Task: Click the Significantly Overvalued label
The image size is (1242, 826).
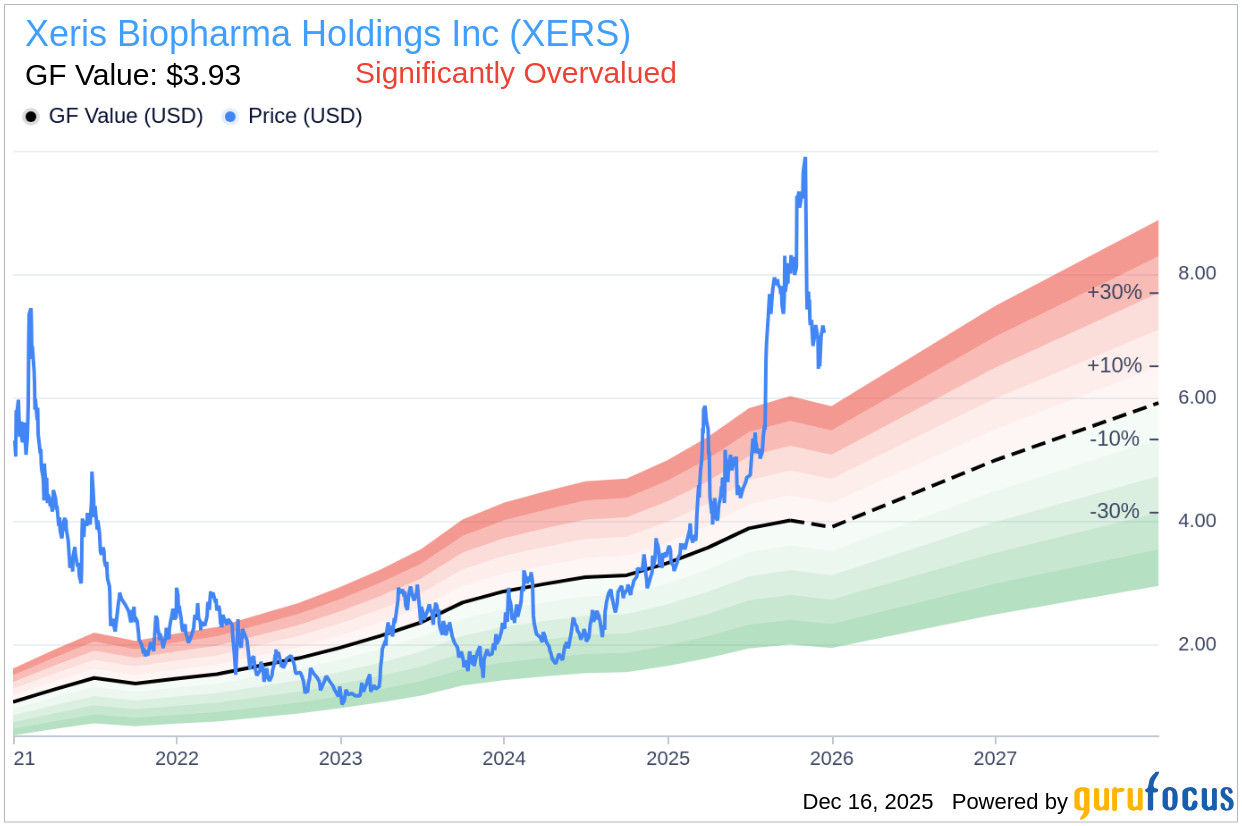Action: coord(515,73)
